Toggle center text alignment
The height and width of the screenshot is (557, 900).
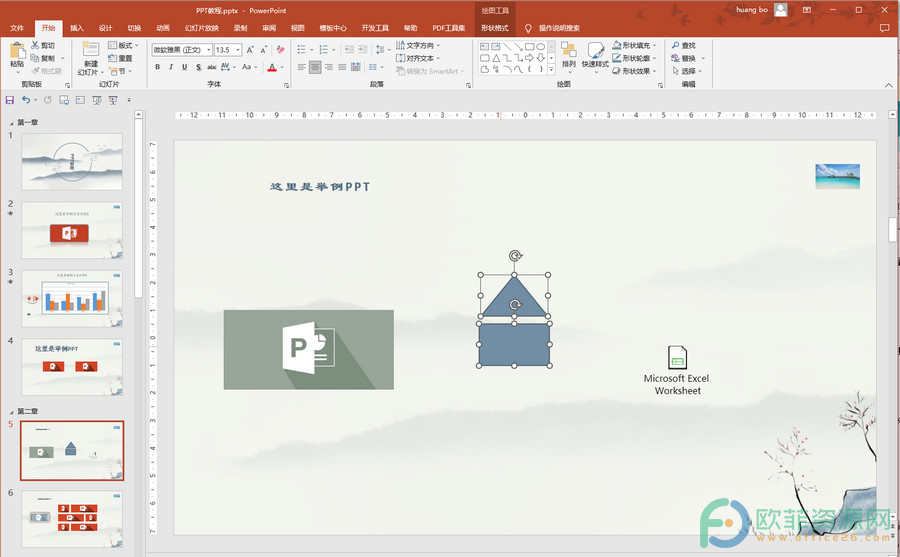coord(315,67)
